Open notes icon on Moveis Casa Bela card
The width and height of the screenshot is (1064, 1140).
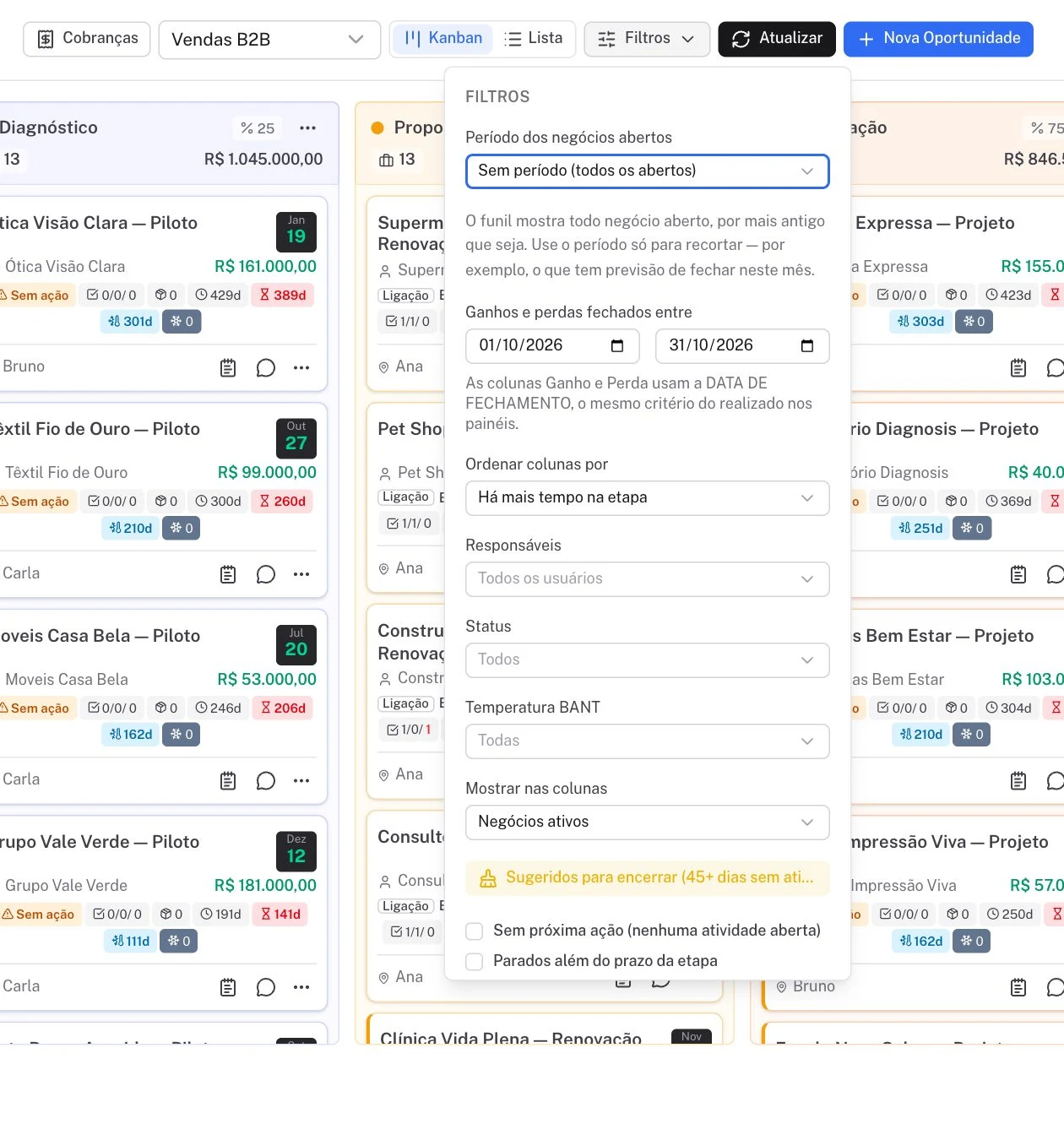pos(228,781)
